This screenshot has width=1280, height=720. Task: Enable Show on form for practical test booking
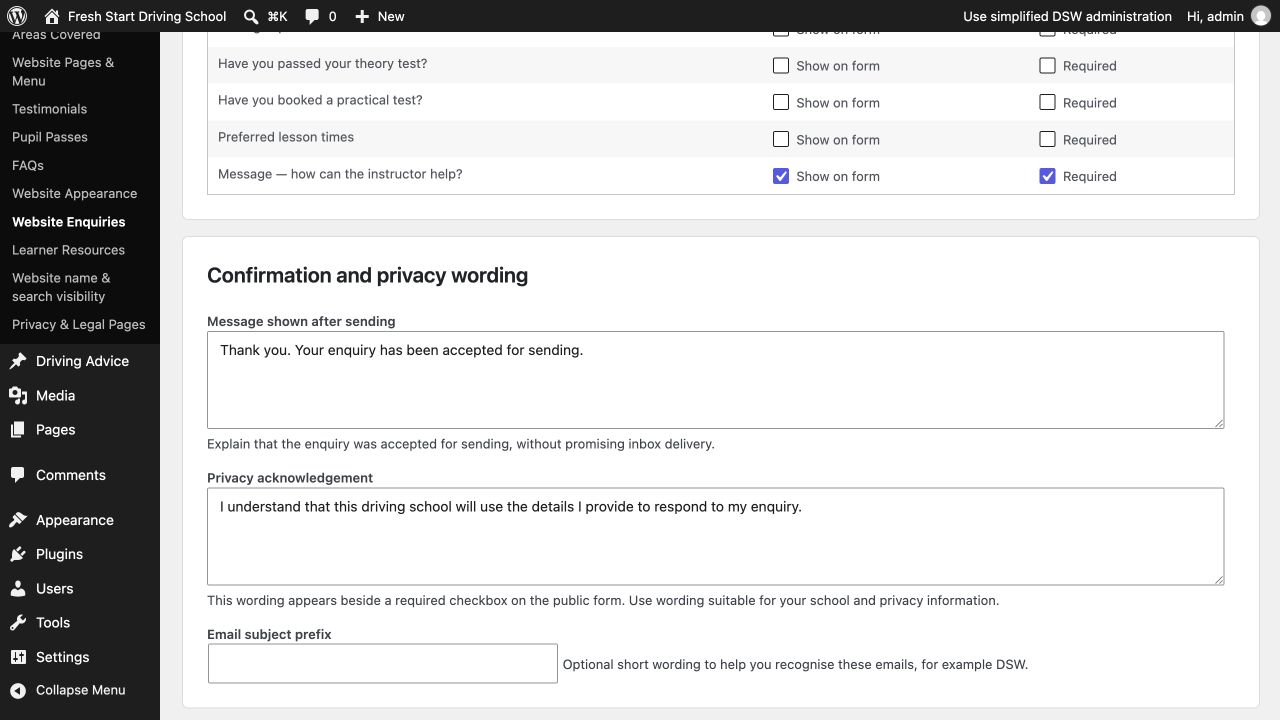tap(781, 102)
